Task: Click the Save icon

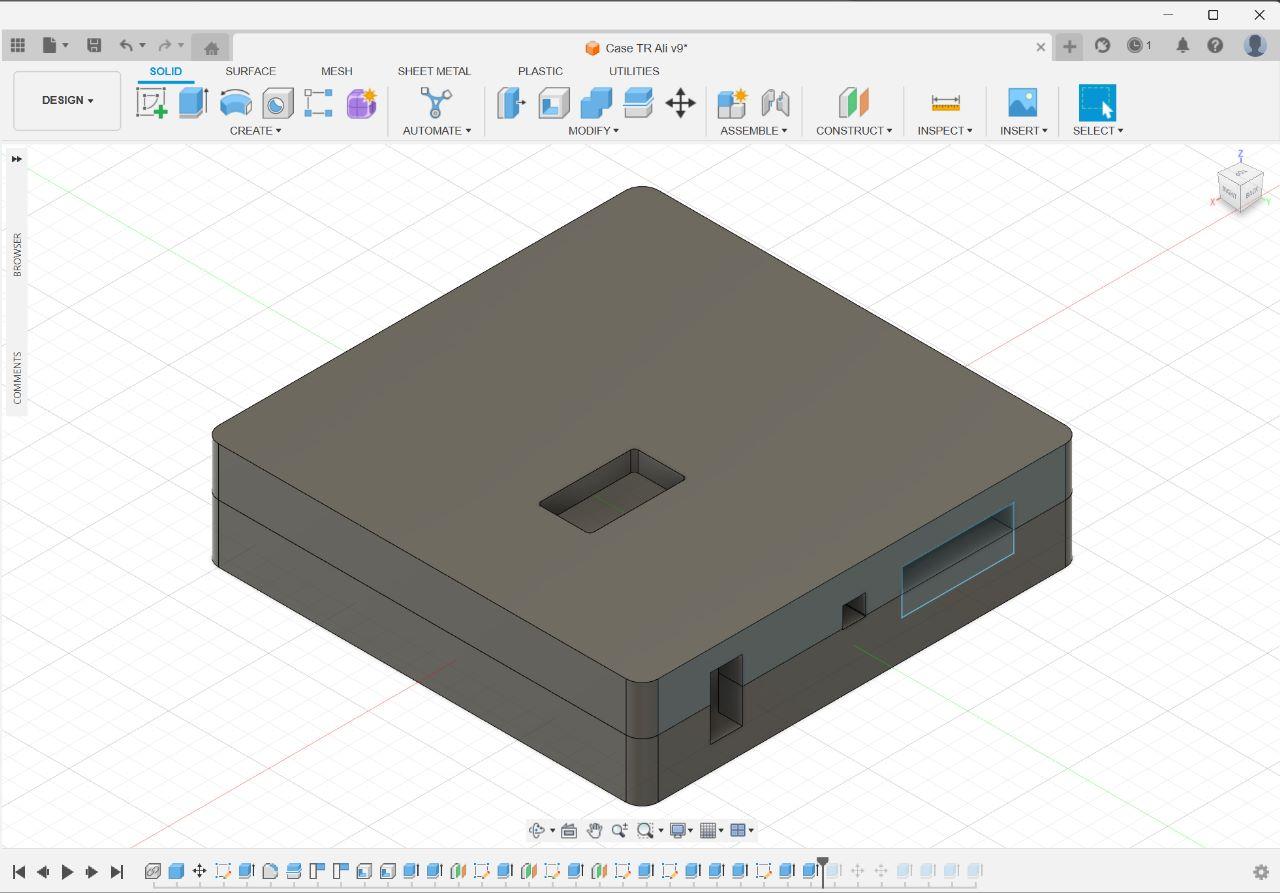Action: [94, 45]
